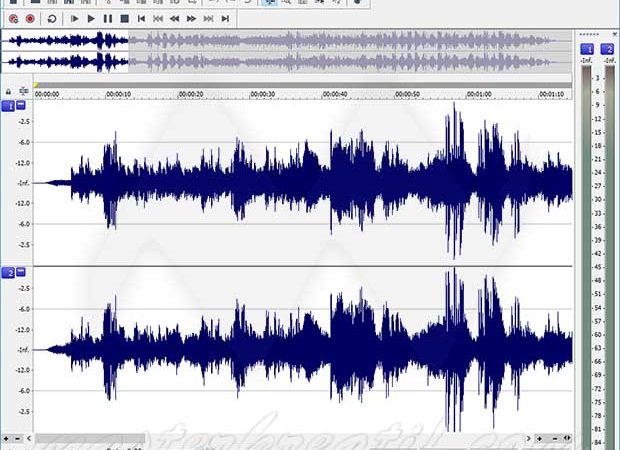620x450 pixels.
Task: Pause audio playback
Action: (x=108, y=19)
